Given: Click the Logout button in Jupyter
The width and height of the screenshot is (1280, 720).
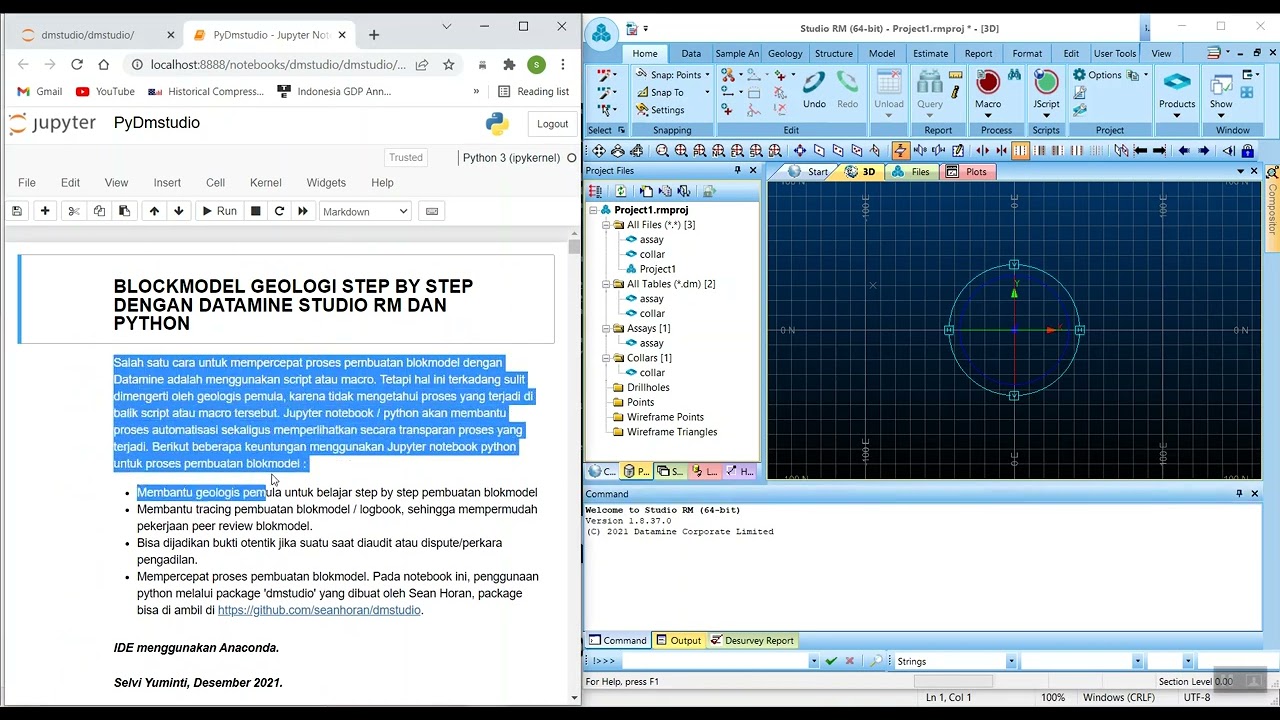Looking at the screenshot, I should tap(552, 124).
